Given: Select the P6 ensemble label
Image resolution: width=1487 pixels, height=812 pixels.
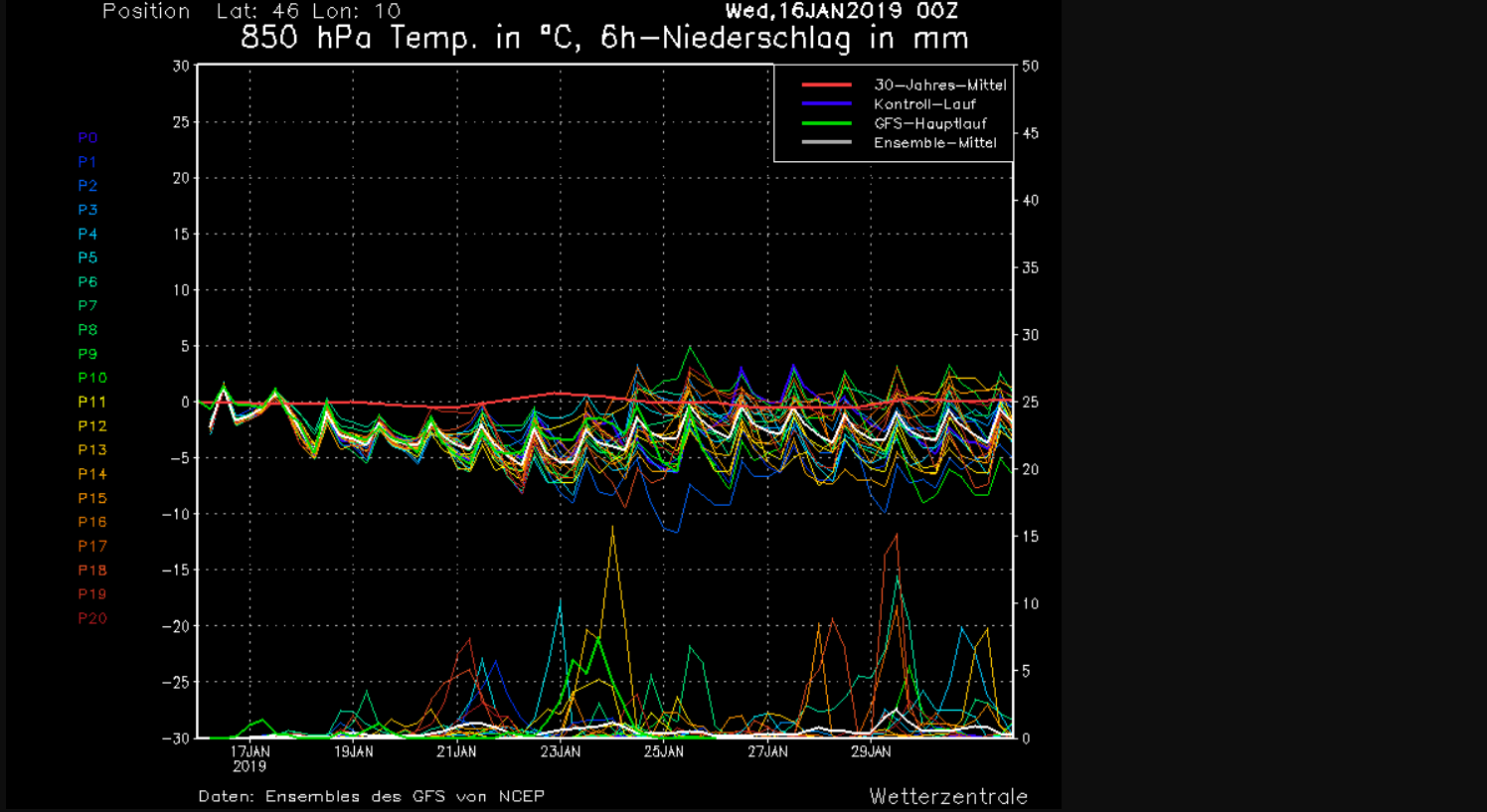Looking at the screenshot, I should click(x=87, y=282).
